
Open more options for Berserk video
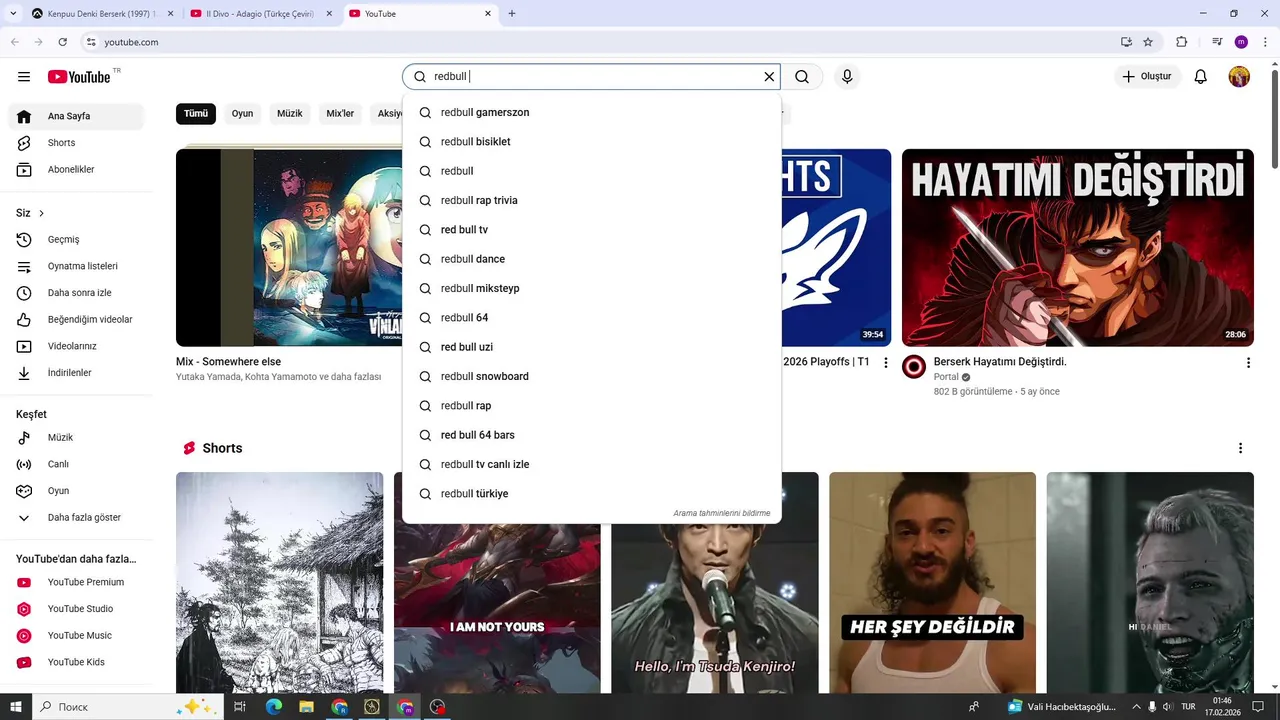coord(1248,363)
